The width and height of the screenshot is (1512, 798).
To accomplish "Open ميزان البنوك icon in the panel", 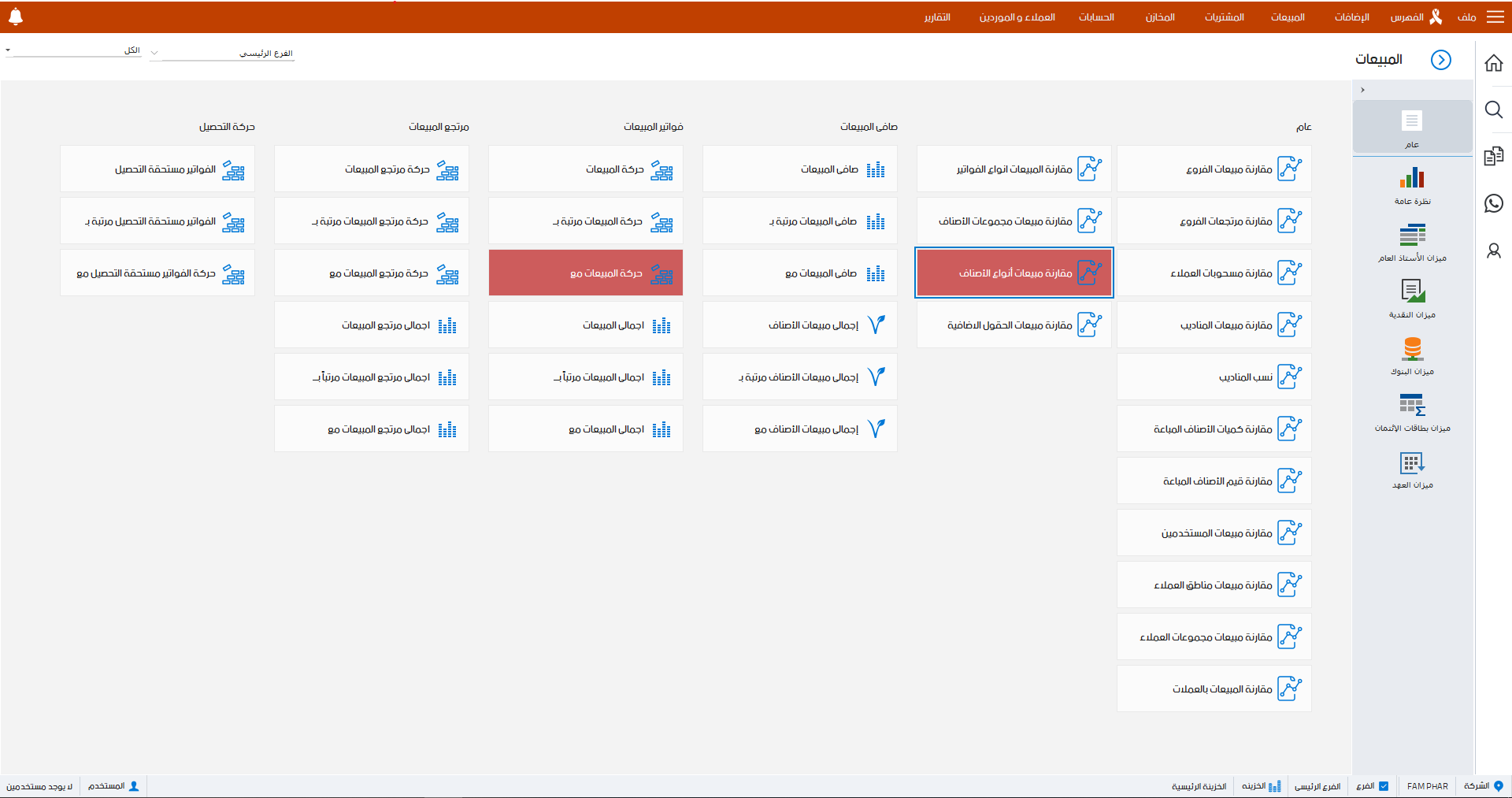I will (1412, 349).
